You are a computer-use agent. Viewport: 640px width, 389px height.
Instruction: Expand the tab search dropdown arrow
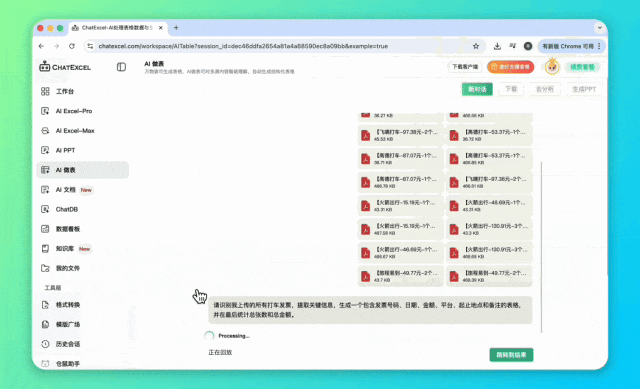click(x=600, y=28)
